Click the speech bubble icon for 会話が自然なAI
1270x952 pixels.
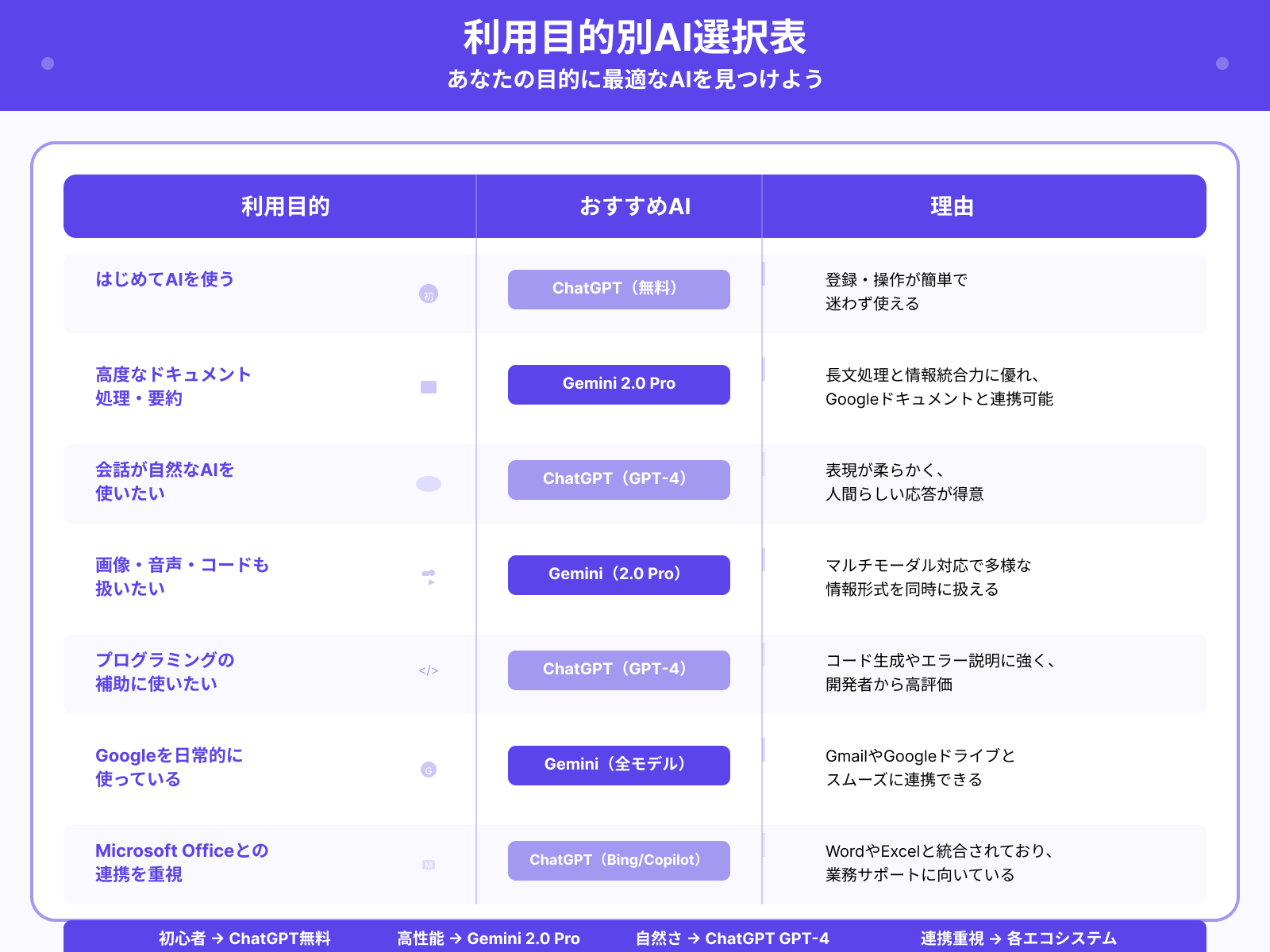[x=428, y=483]
